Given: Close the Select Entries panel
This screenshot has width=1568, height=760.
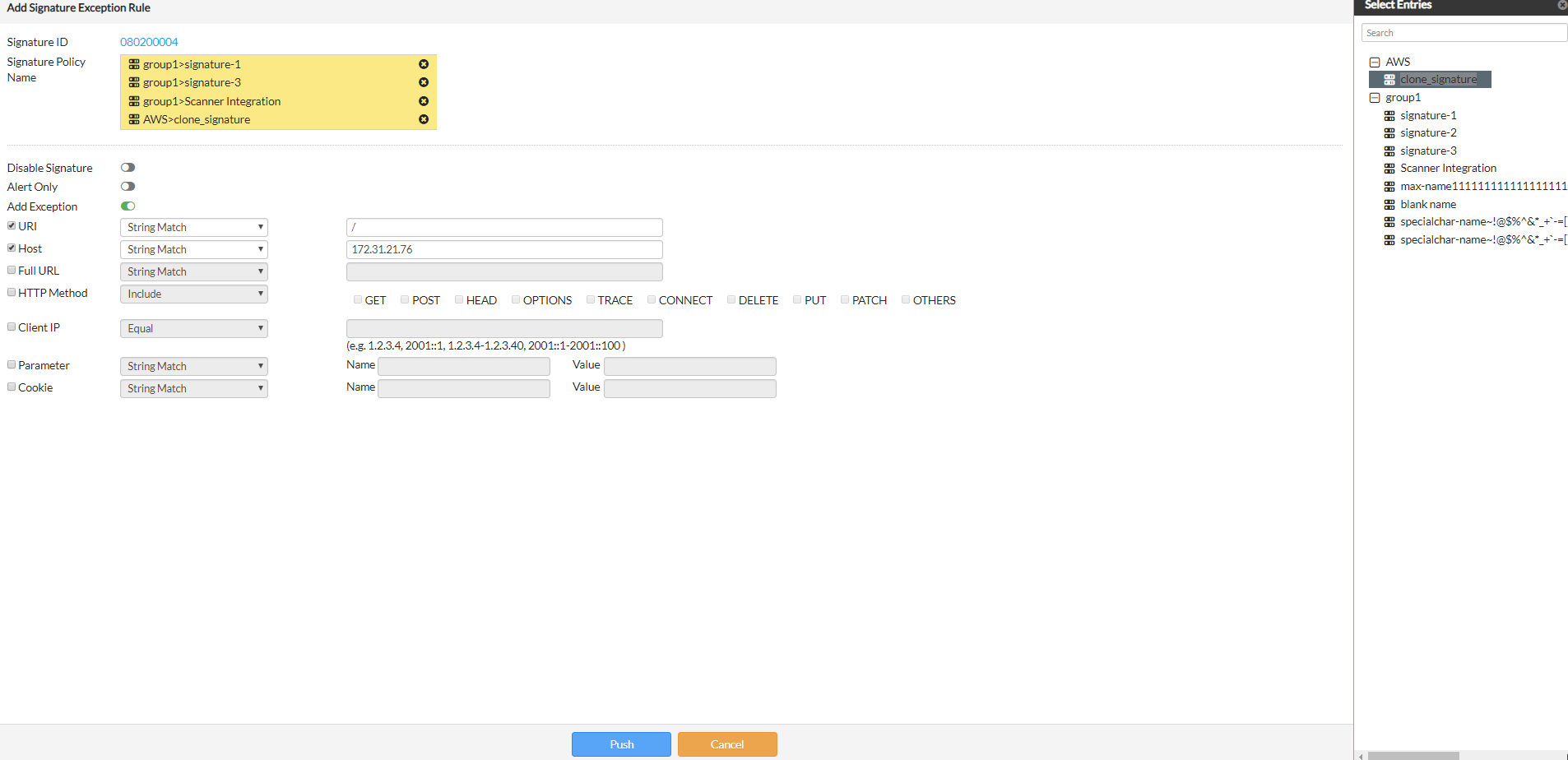Looking at the screenshot, I should point(1561,7).
